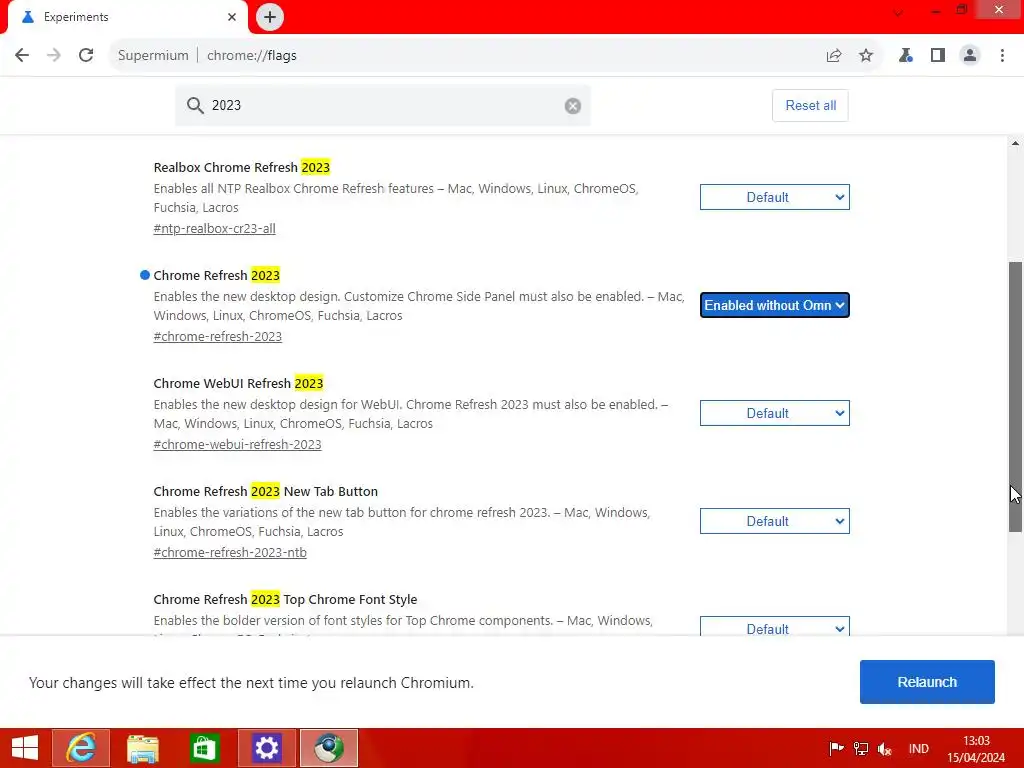Open Action Center flag in system tray

[x=836, y=748]
